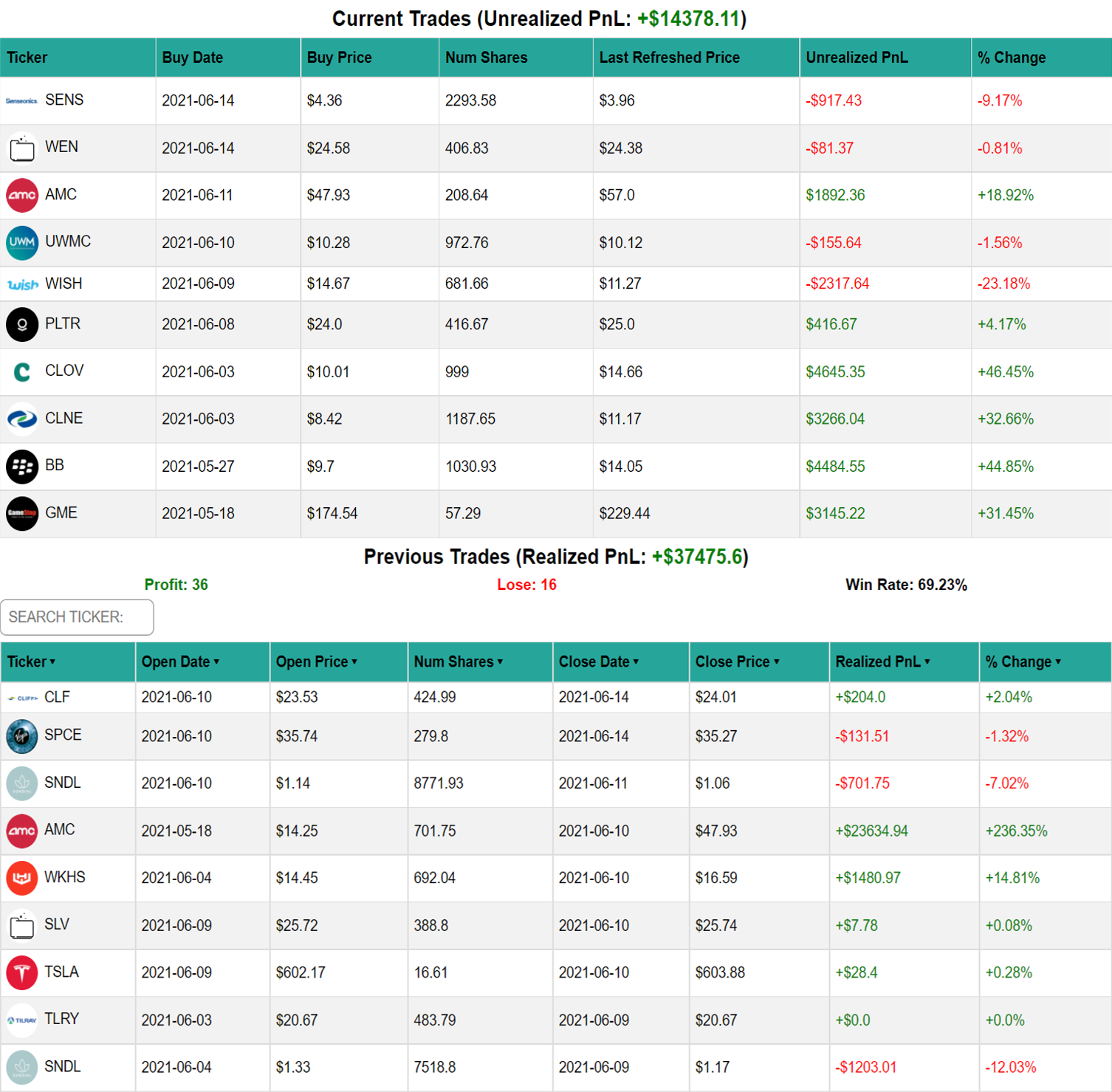Click the WISH ticker name

point(64,284)
